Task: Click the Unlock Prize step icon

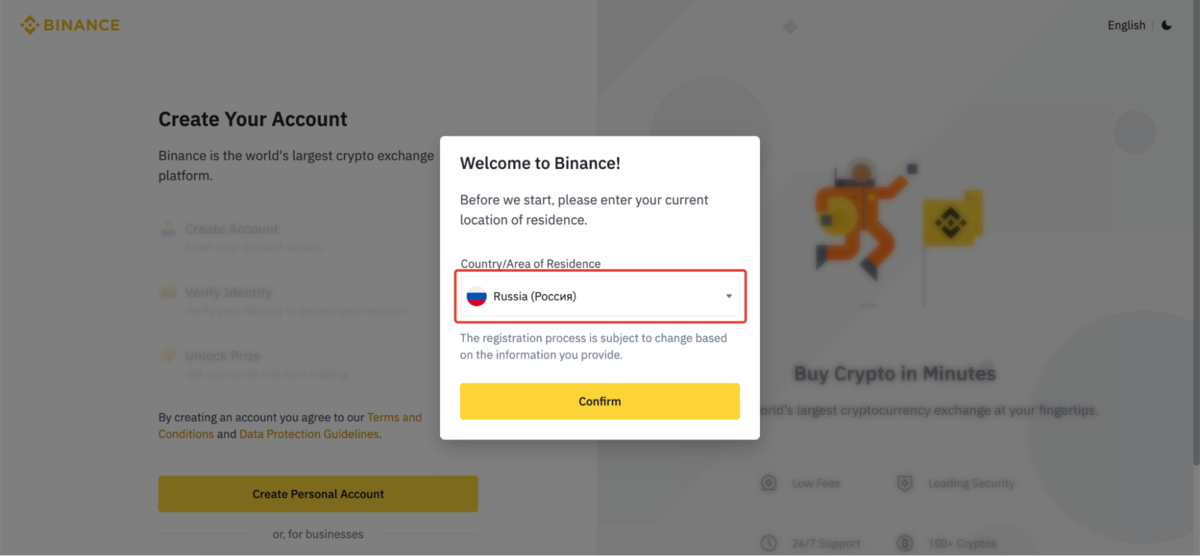Action: (x=169, y=356)
